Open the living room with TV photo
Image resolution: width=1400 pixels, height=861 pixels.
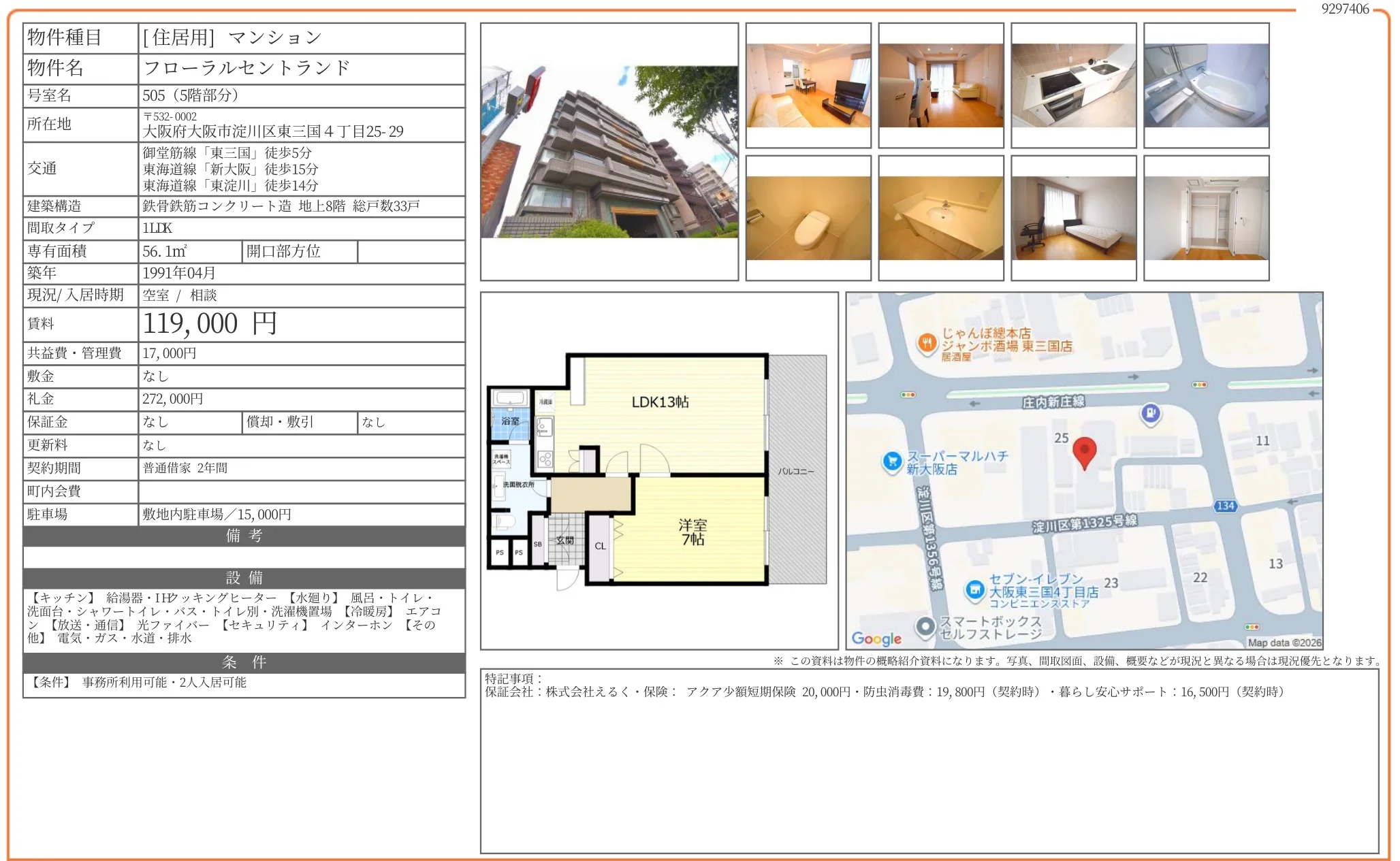(x=808, y=86)
